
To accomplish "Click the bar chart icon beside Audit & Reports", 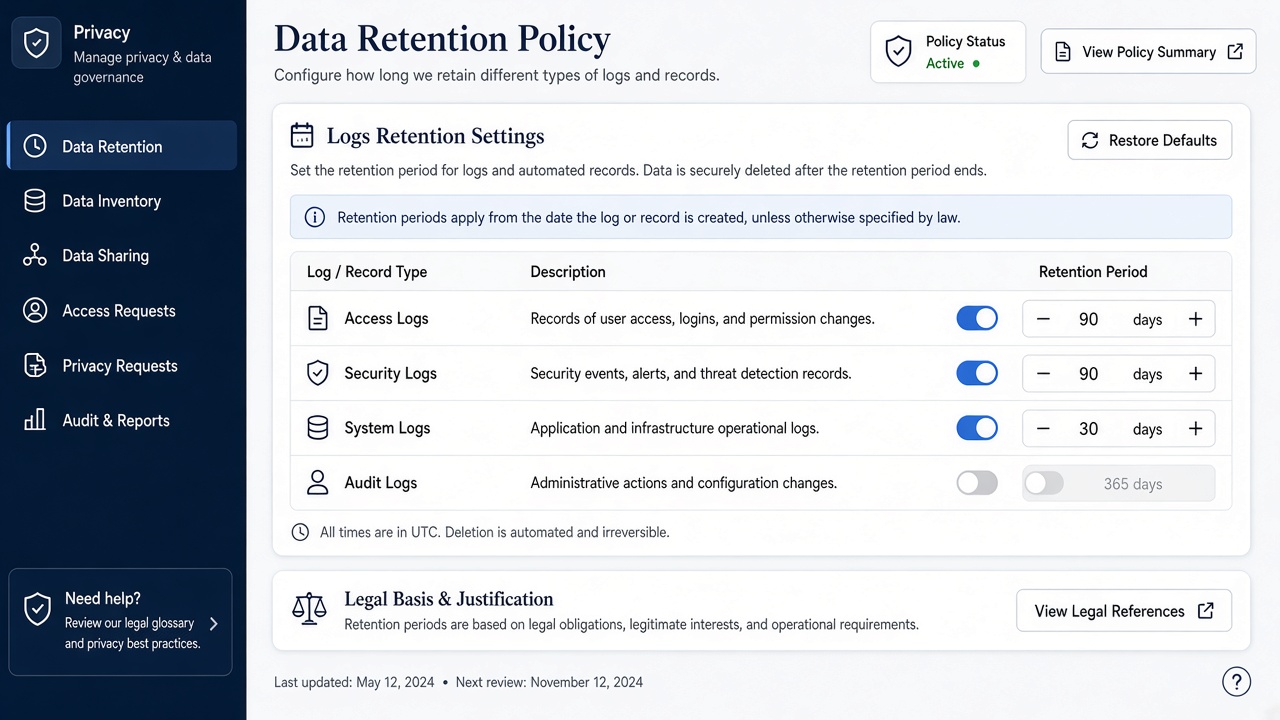I will point(35,420).
